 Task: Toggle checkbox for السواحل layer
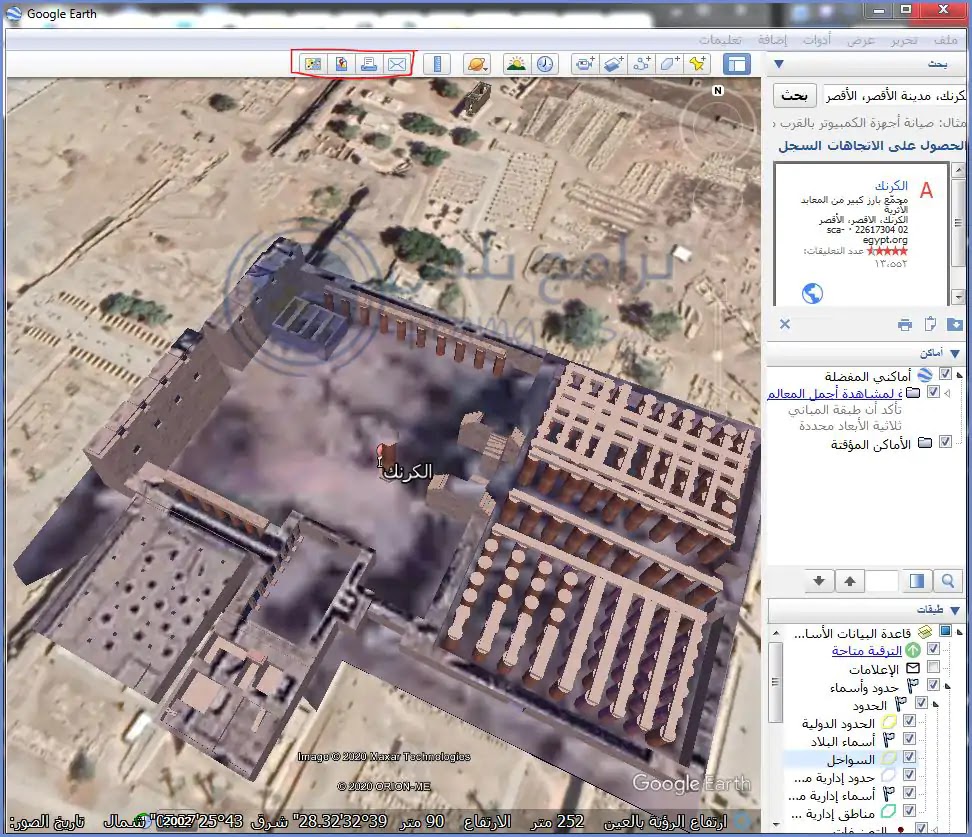coord(909,756)
